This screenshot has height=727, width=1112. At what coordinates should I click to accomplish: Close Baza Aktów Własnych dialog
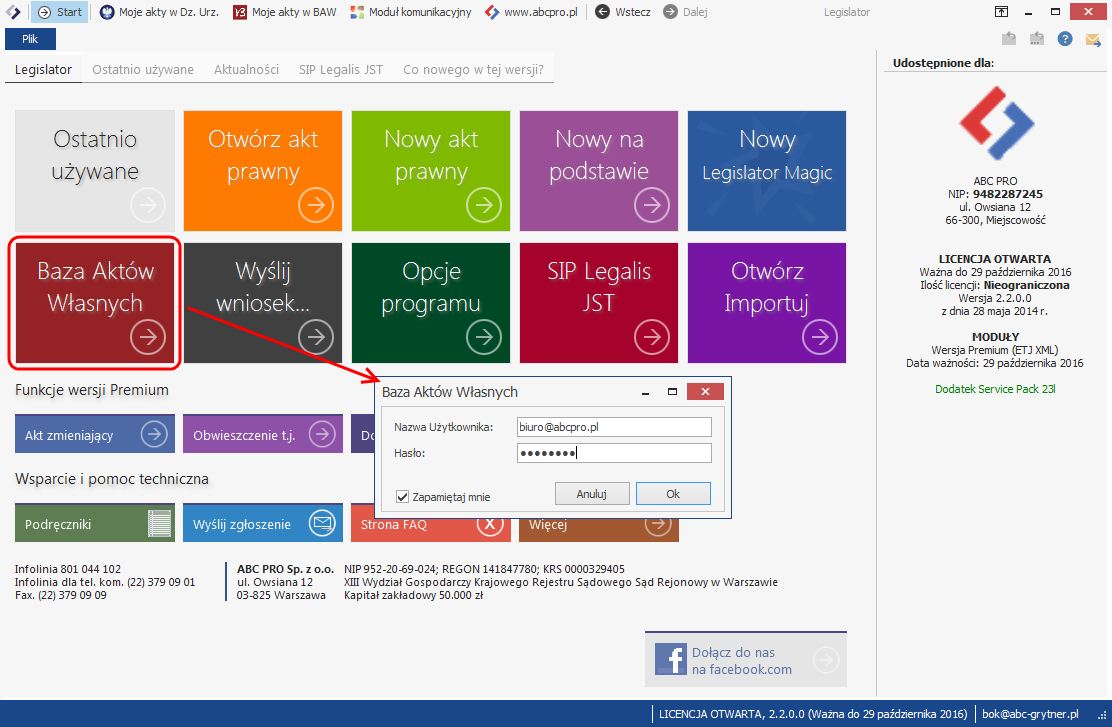705,392
